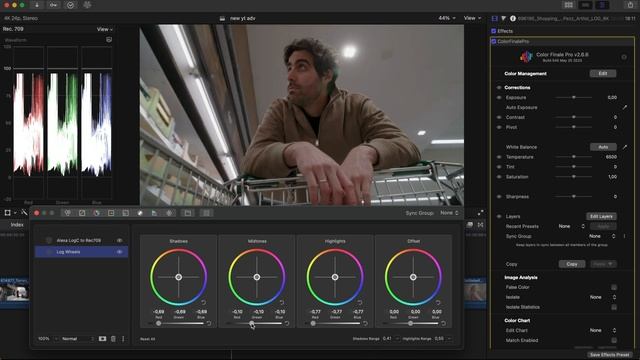Select the Log Wheels layer row
The image size is (640, 360).
(x=81, y=252)
